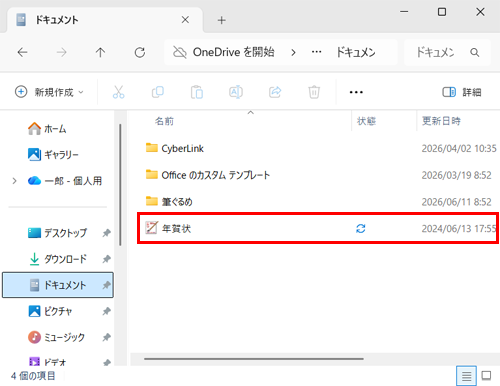Open ピクチャ in sidebar

(50, 311)
